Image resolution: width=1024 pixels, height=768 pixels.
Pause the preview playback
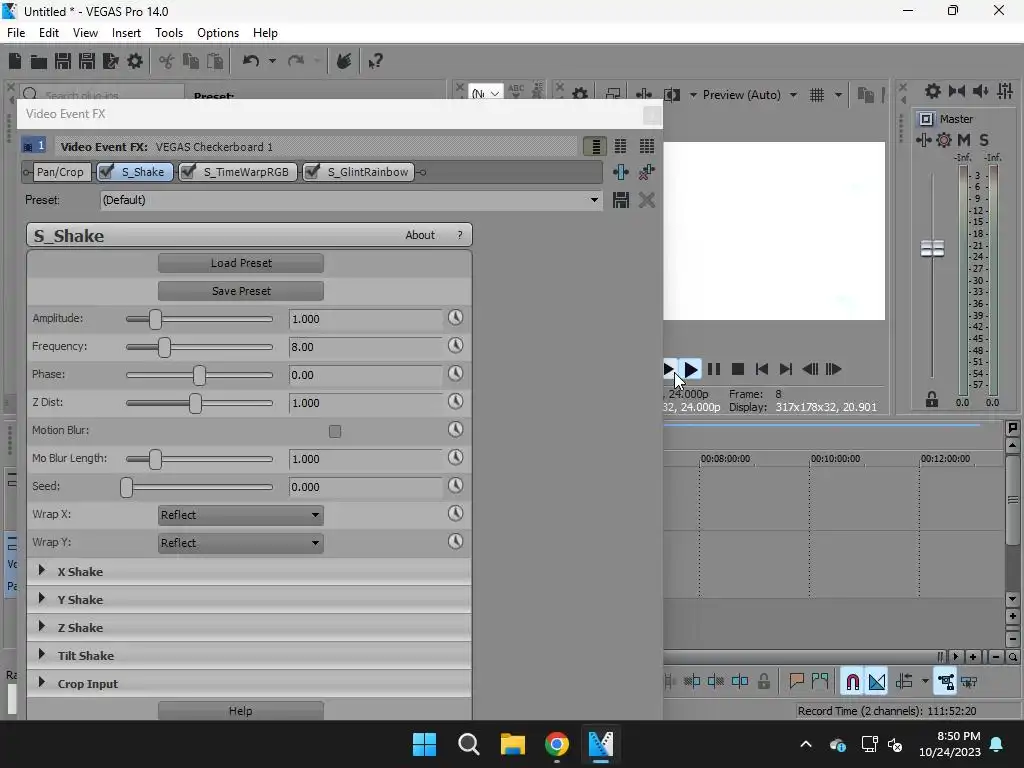714,370
